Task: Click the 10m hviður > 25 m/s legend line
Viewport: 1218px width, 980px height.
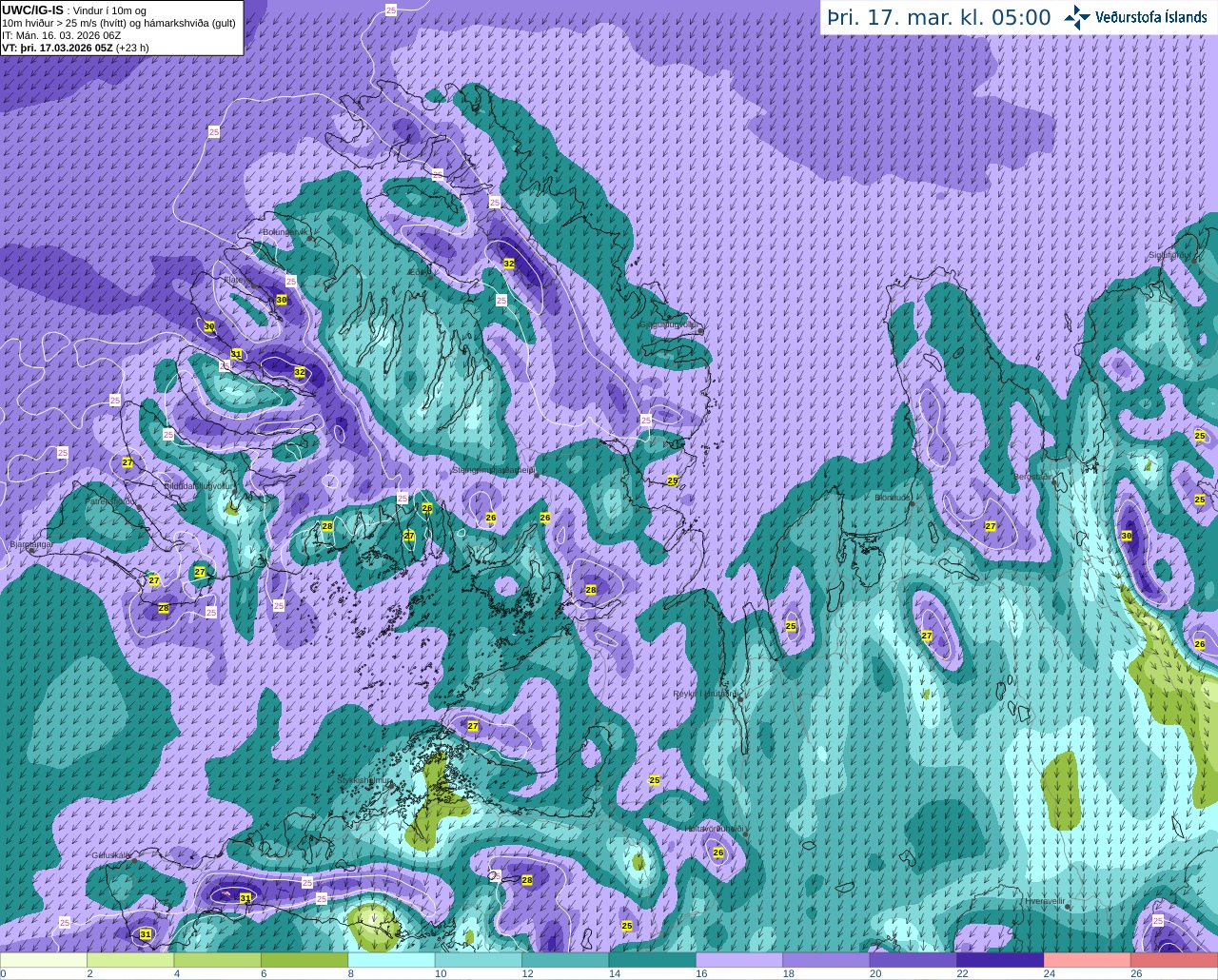Action: tap(119, 23)
